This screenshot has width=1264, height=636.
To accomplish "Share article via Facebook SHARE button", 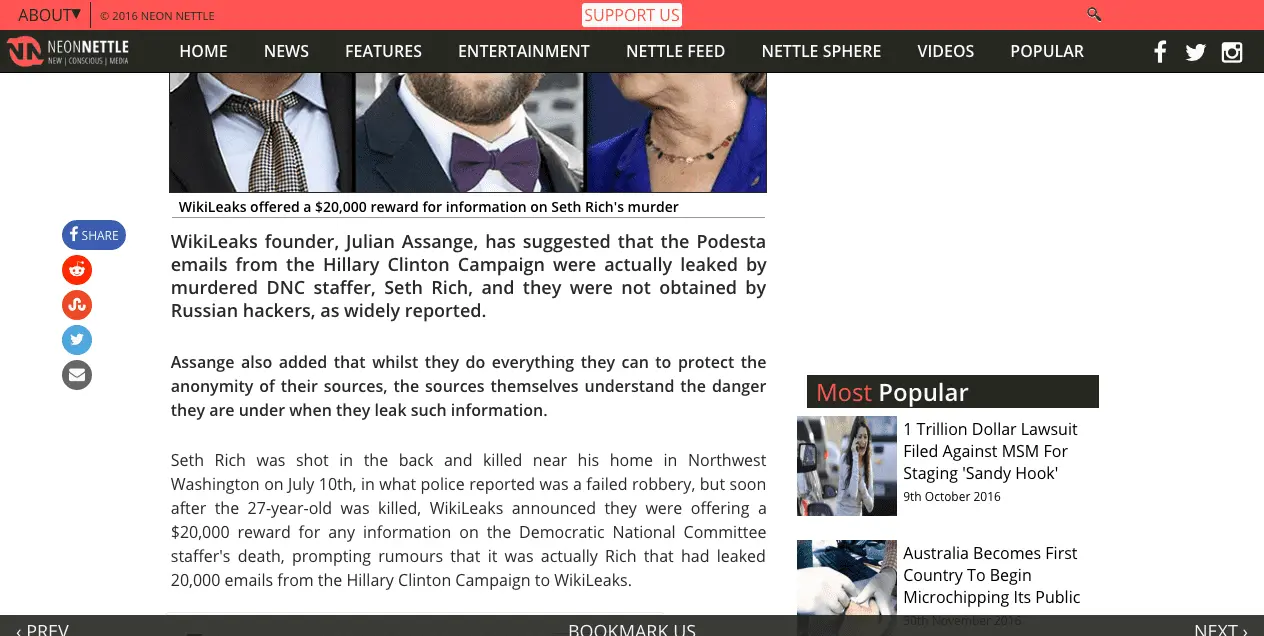I will point(94,235).
